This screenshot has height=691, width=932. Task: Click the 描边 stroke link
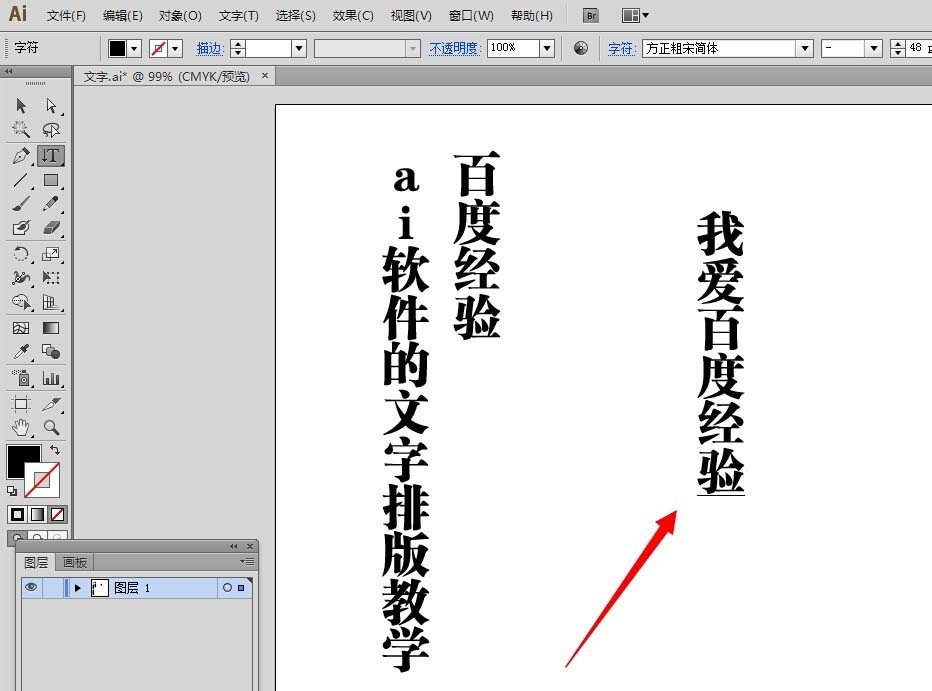pyautogui.click(x=209, y=48)
